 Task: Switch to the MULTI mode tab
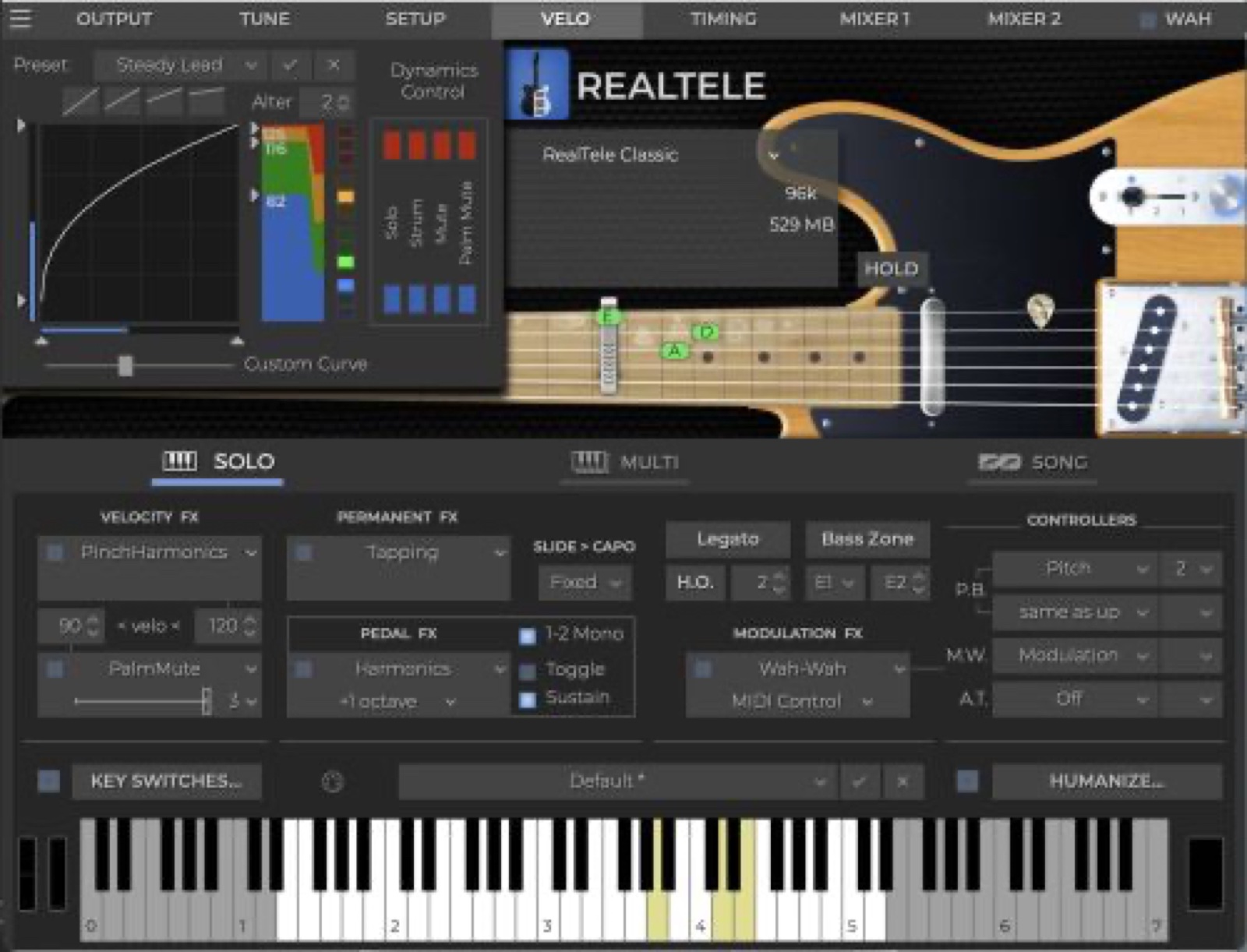coord(625,463)
